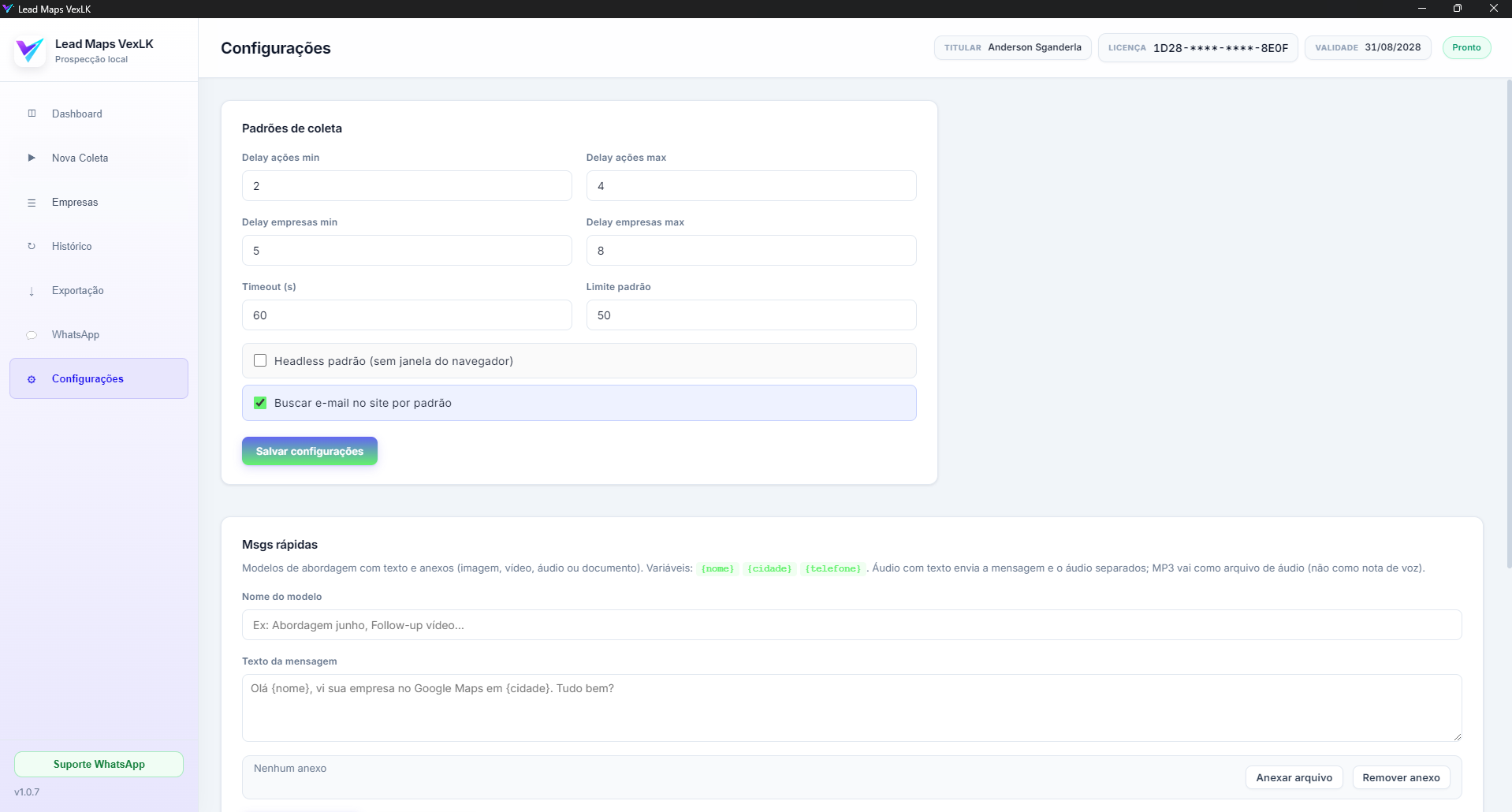This screenshot has height=812, width=1512.
Task: Focus the Delay empresas min field
Action: [x=407, y=251]
